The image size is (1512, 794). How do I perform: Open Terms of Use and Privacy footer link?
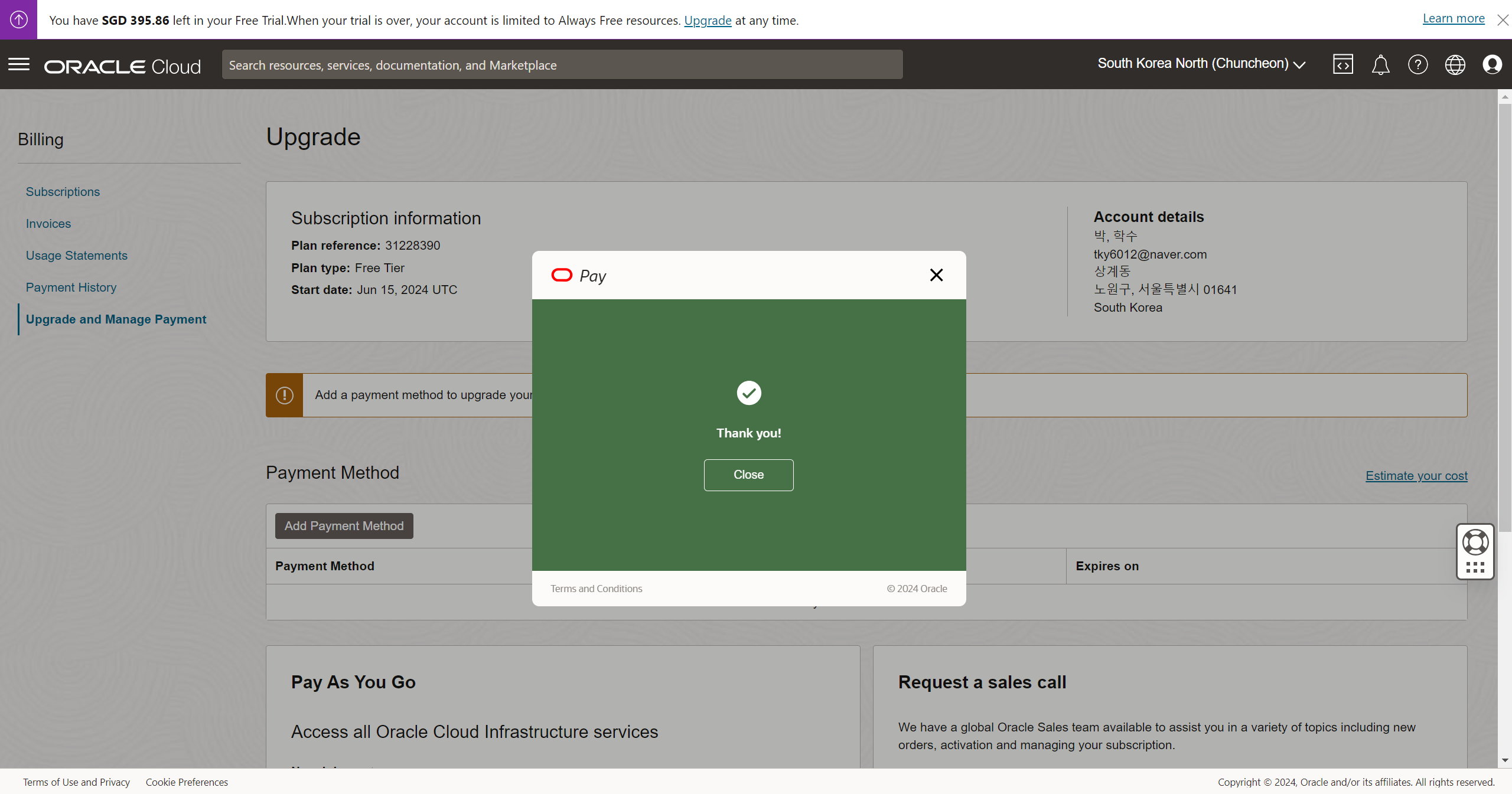[x=76, y=782]
